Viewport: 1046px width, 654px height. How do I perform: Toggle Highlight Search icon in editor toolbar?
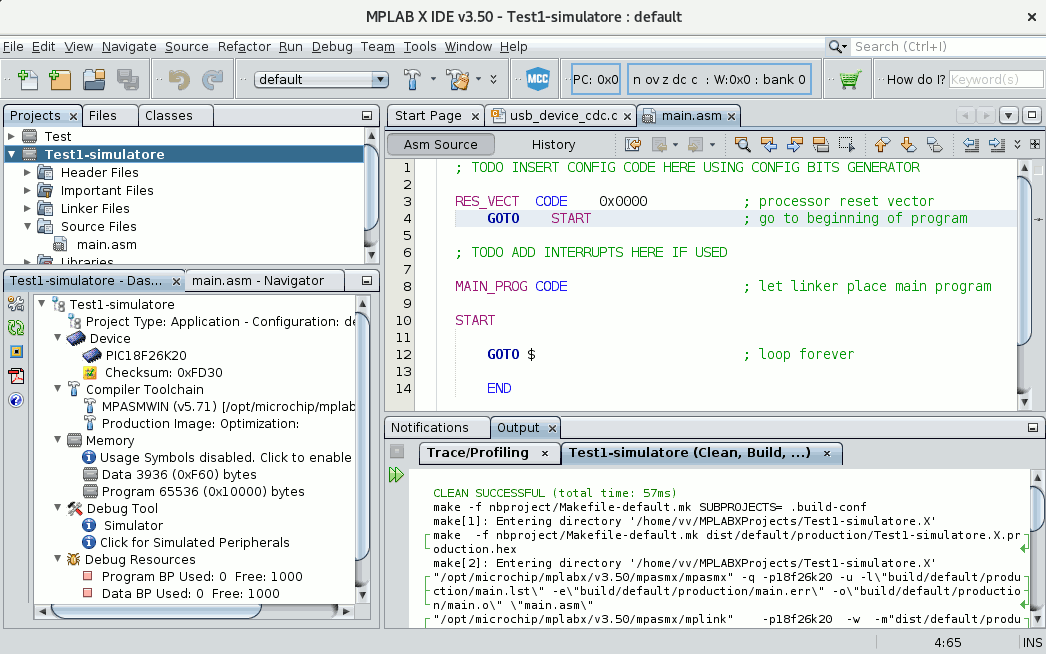click(821, 144)
